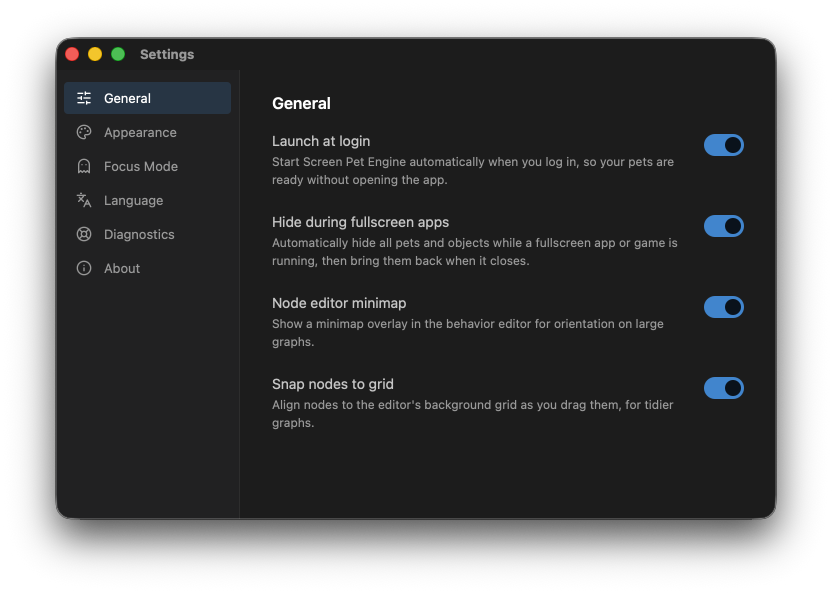Turn off Hide during fullscreen apps

724,226
